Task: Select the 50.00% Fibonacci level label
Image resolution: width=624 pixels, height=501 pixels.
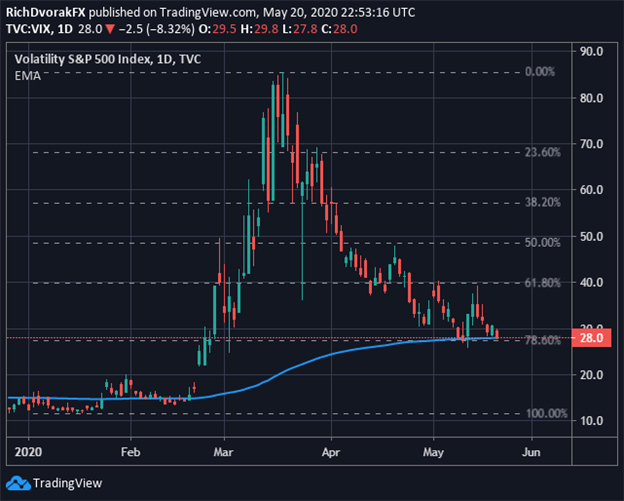Action: point(542,242)
